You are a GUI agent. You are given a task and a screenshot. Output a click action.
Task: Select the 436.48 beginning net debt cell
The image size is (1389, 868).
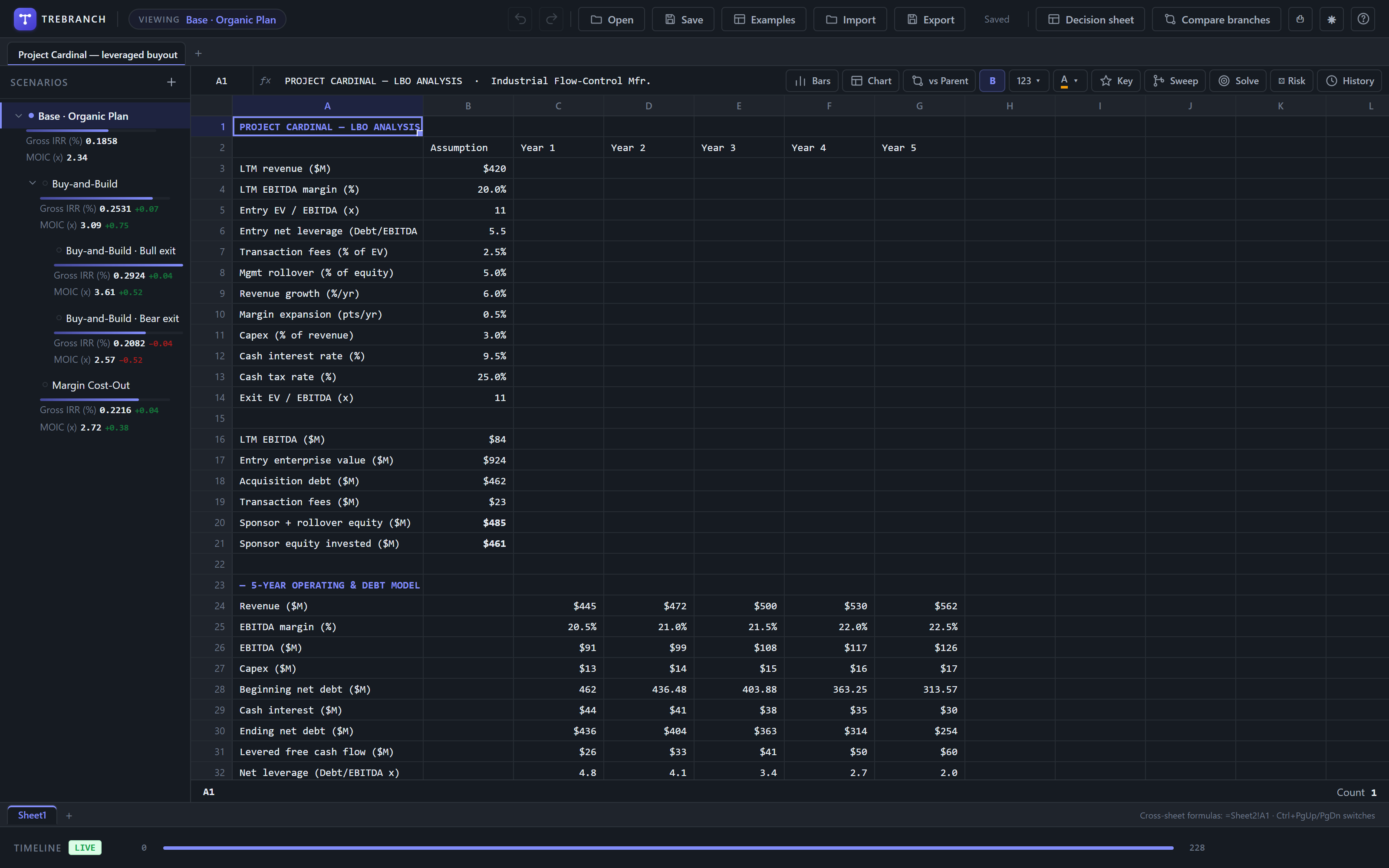click(648, 689)
